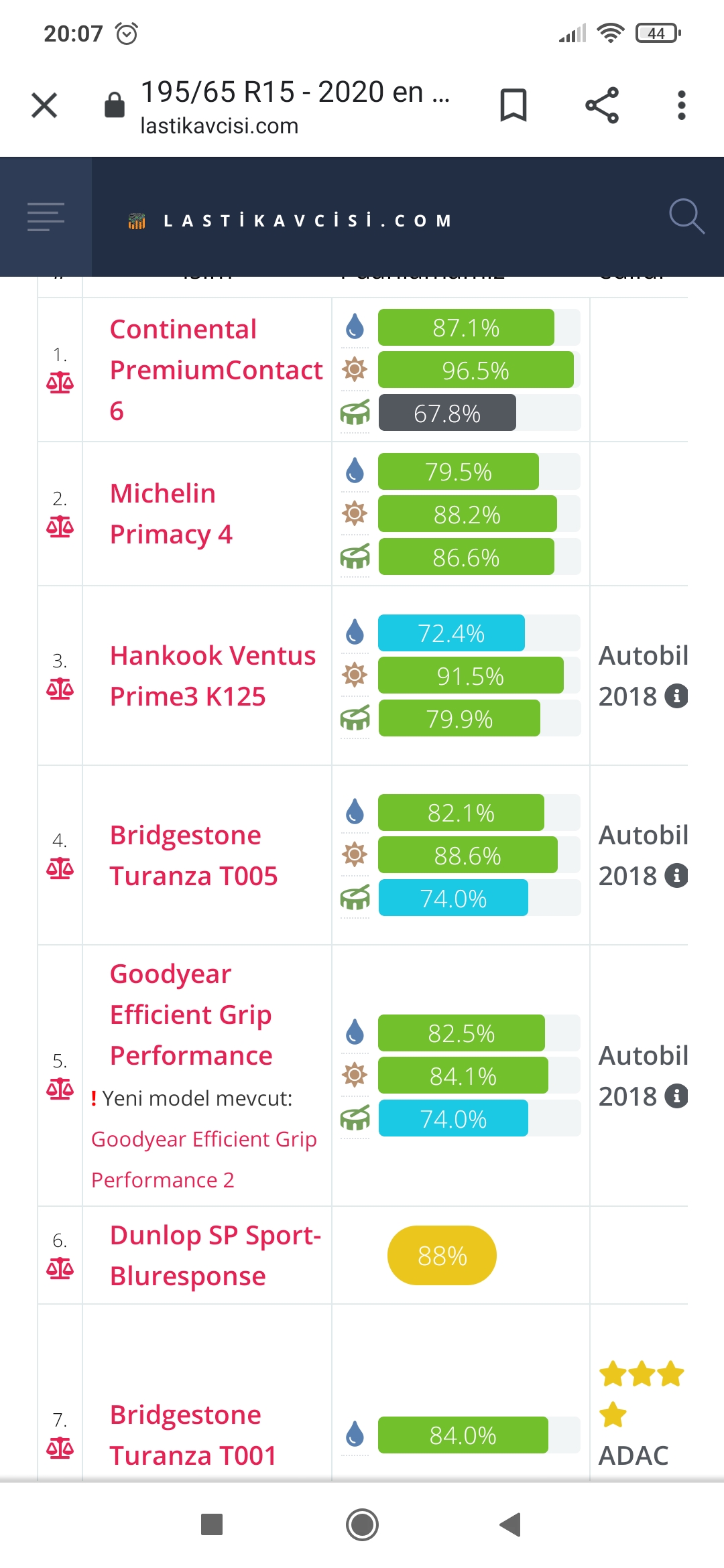724x1568 pixels.
Task: Share the page via share icon
Action: [x=602, y=105]
